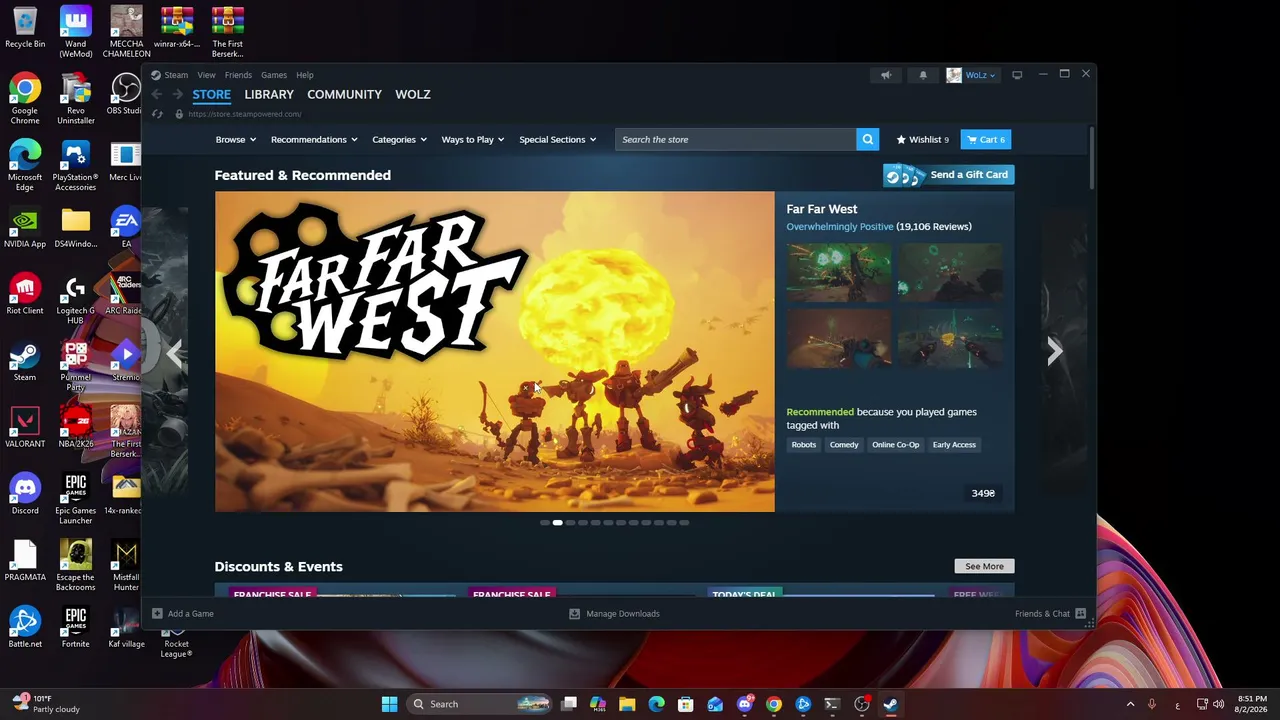1280x720 pixels.
Task: Click the Search the store field
Action: coord(735,140)
